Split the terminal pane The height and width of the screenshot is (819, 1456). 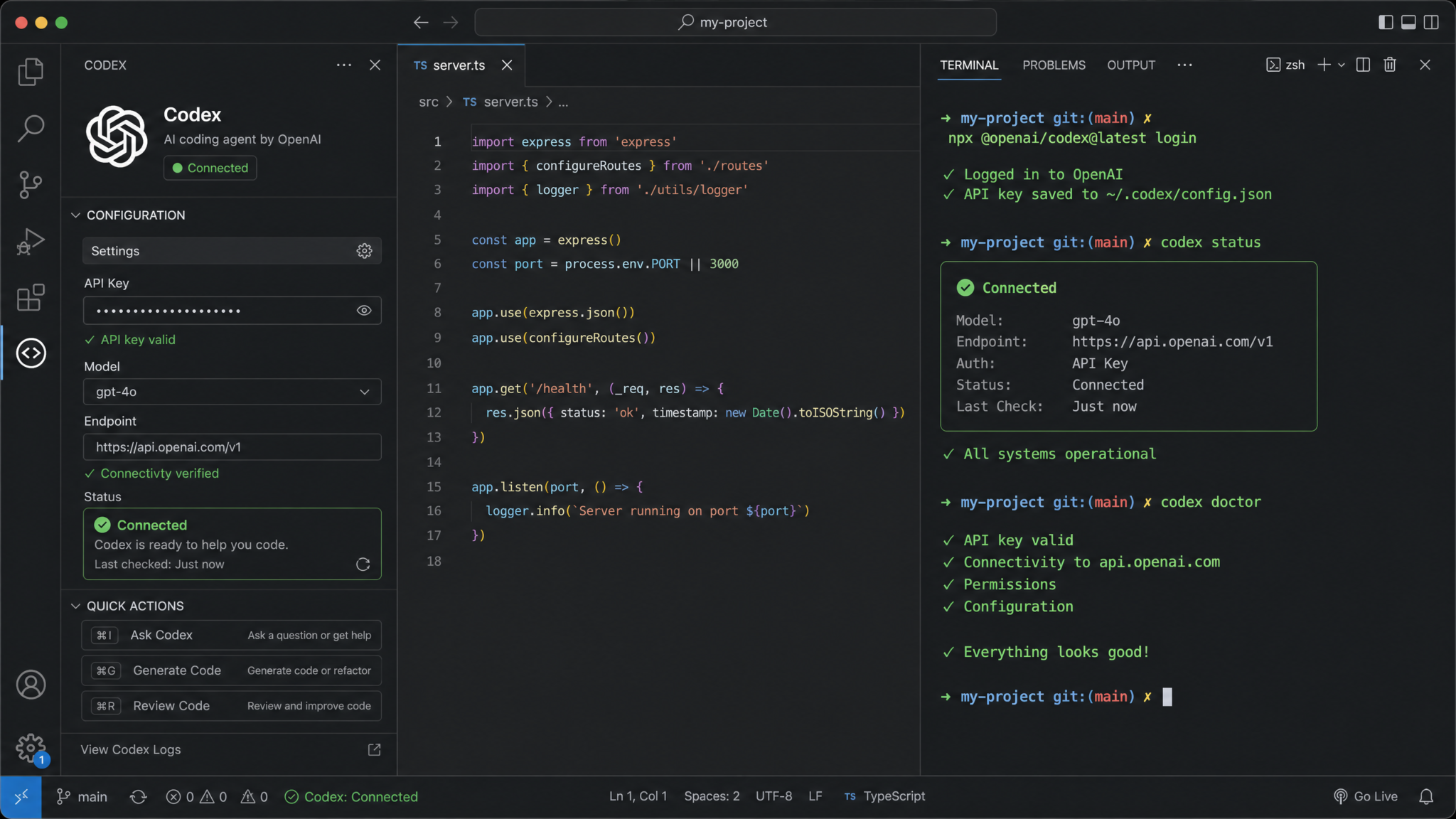(x=1363, y=65)
